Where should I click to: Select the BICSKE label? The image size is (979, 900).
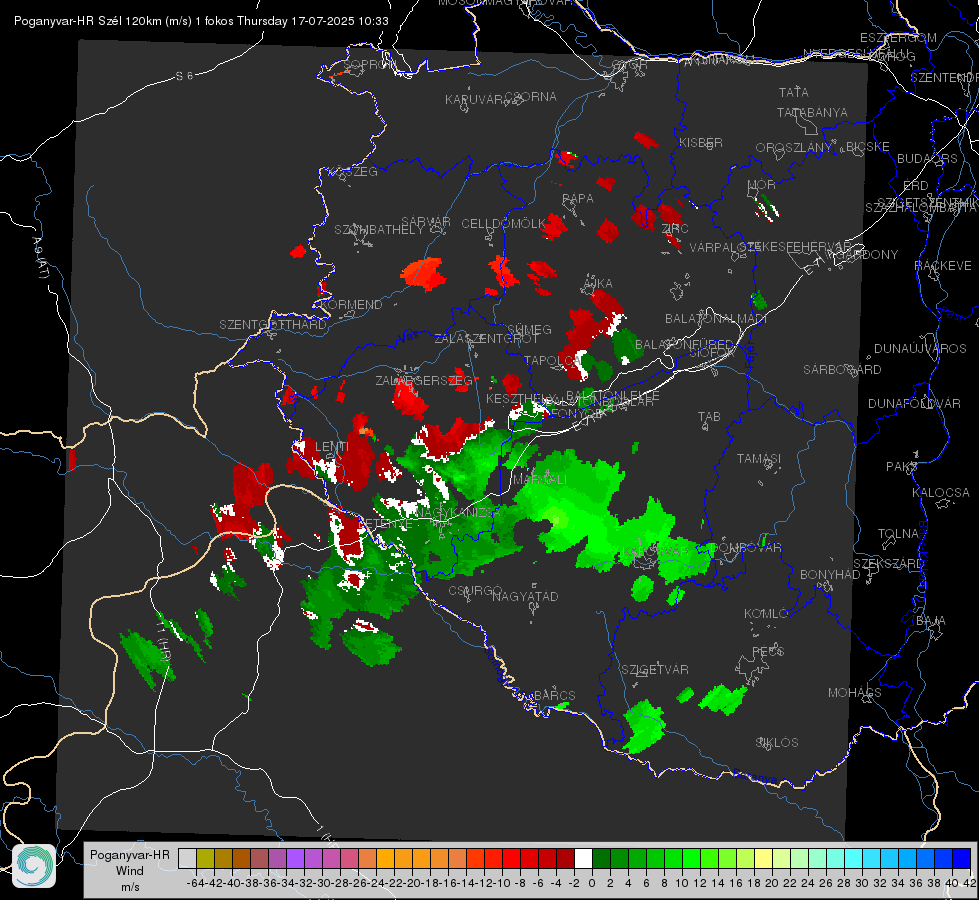click(868, 146)
